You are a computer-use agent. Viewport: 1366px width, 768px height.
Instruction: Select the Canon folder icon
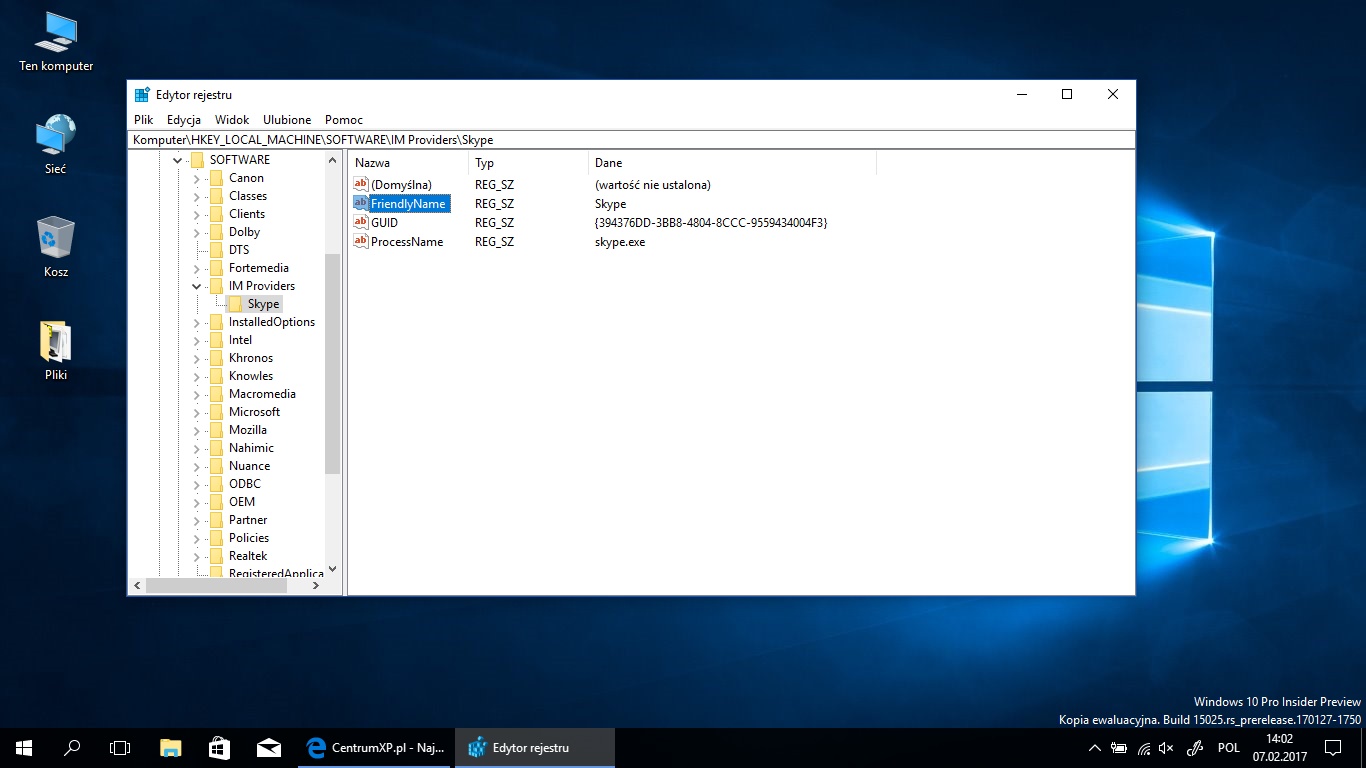[216, 178]
